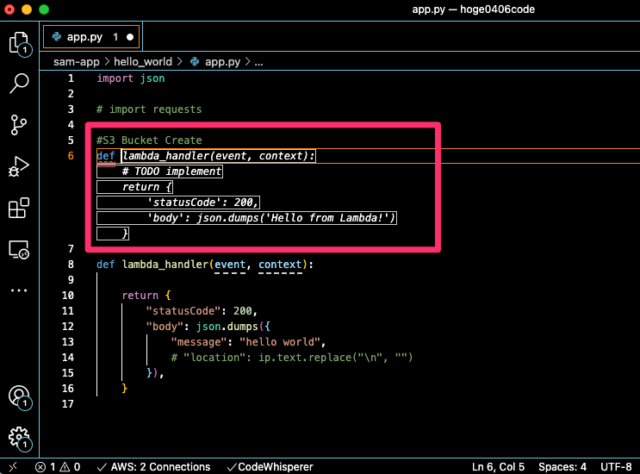This screenshot has height=474, width=640.
Task: Click the '# import requests' comment line
Action: pyautogui.click(x=149, y=109)
